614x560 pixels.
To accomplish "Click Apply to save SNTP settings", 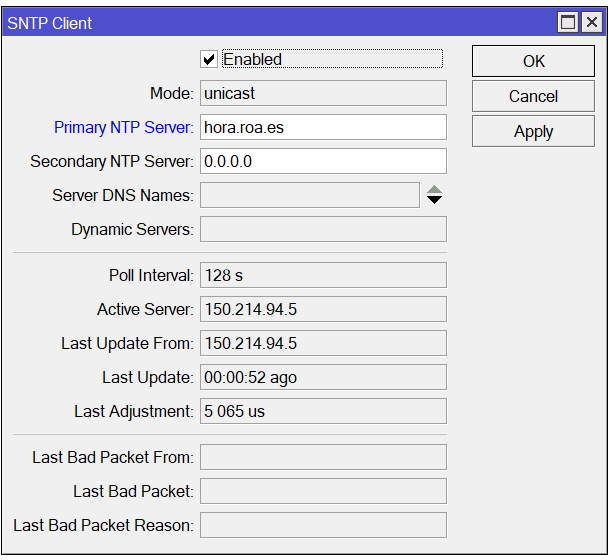I will [533, 132].
